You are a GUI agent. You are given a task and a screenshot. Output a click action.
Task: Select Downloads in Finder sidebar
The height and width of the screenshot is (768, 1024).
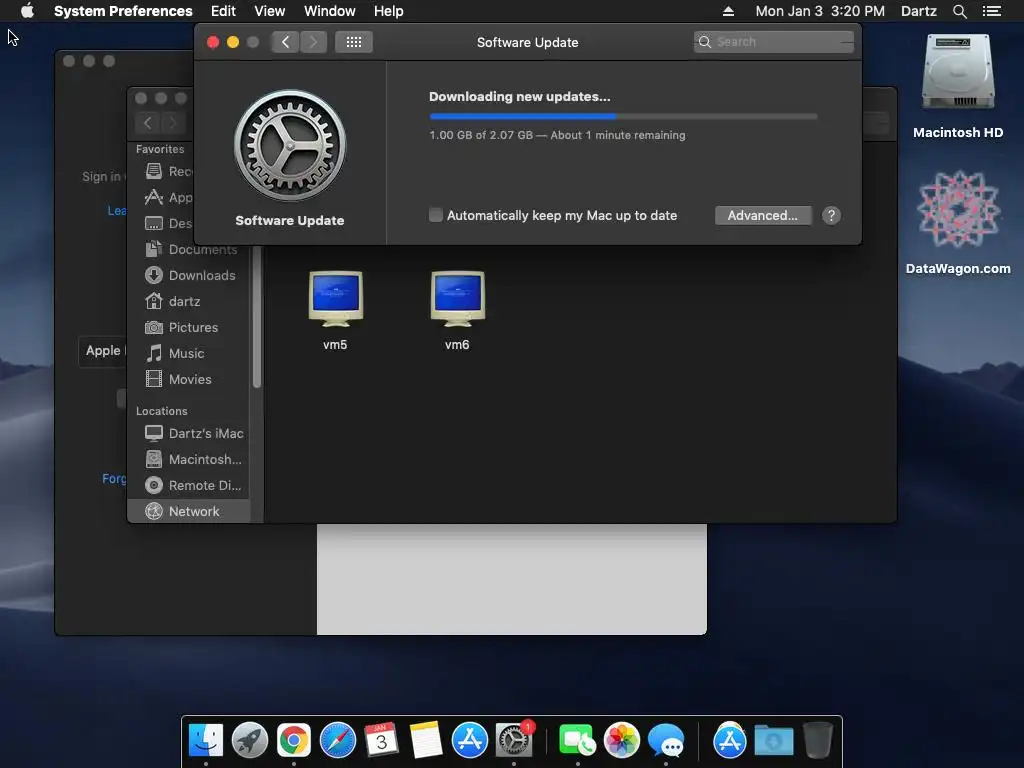pyautogui.click(x=191, y=275)
